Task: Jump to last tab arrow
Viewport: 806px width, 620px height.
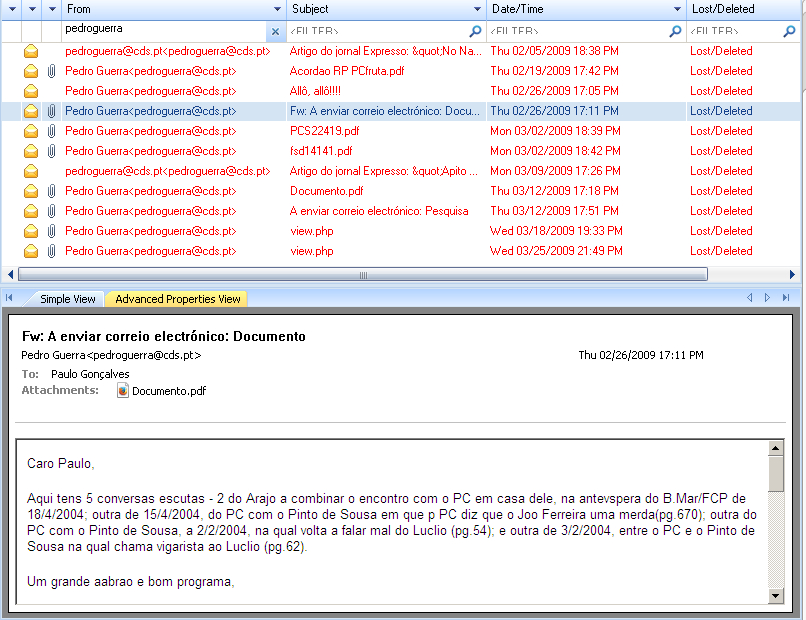Action: tap(785, 298)
